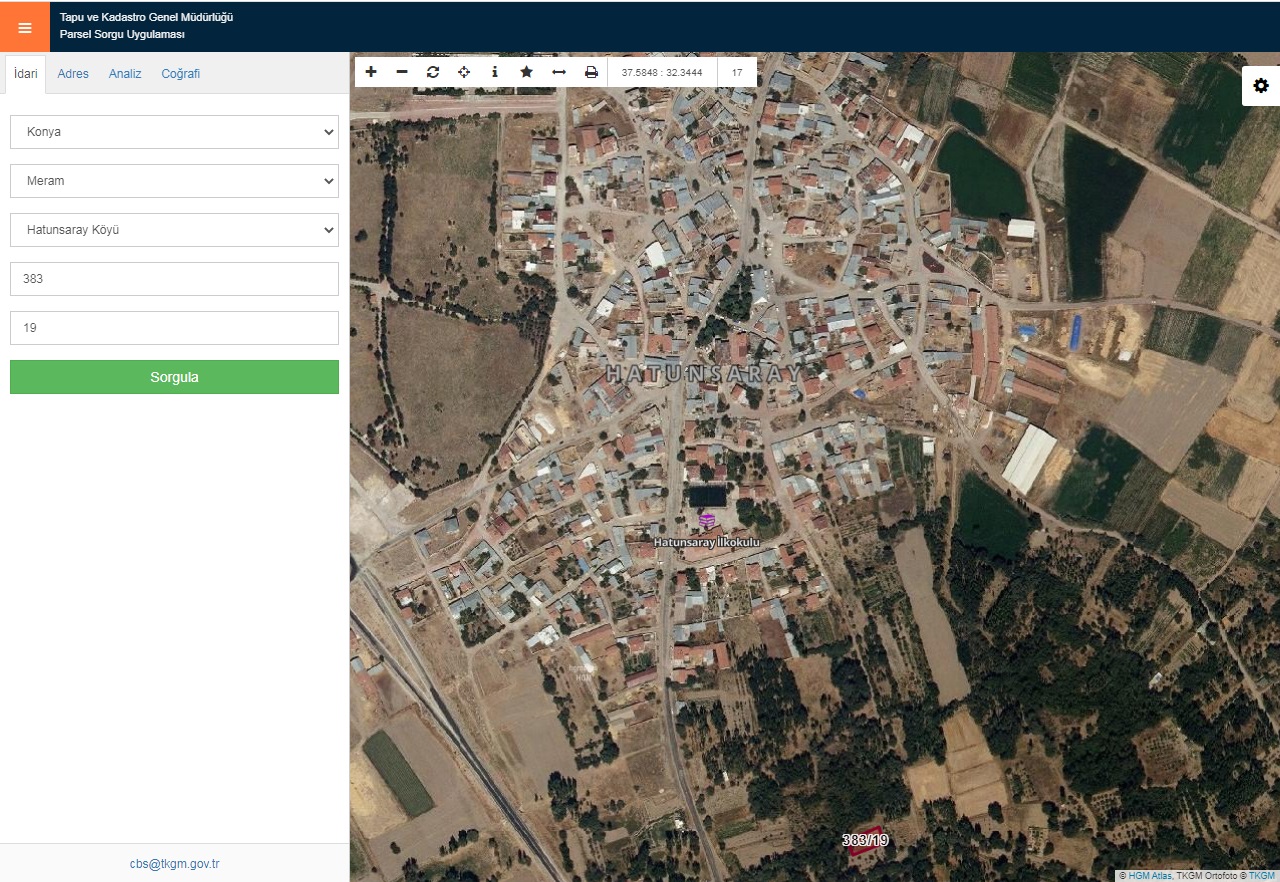Click the zoom out minus icon

tap(402, 72)
